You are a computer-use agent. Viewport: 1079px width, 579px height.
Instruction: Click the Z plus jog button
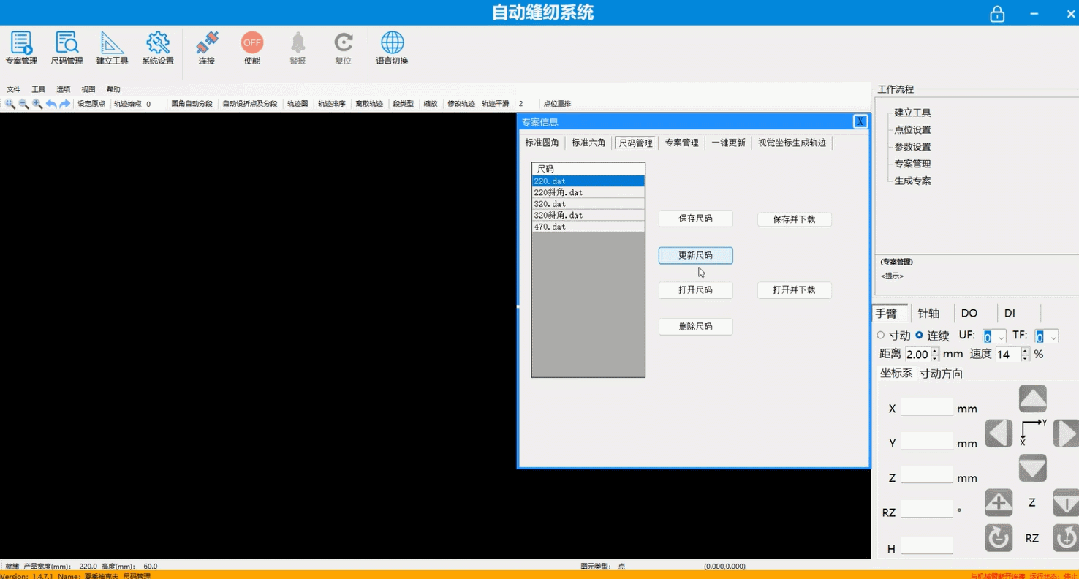[998, 503]
